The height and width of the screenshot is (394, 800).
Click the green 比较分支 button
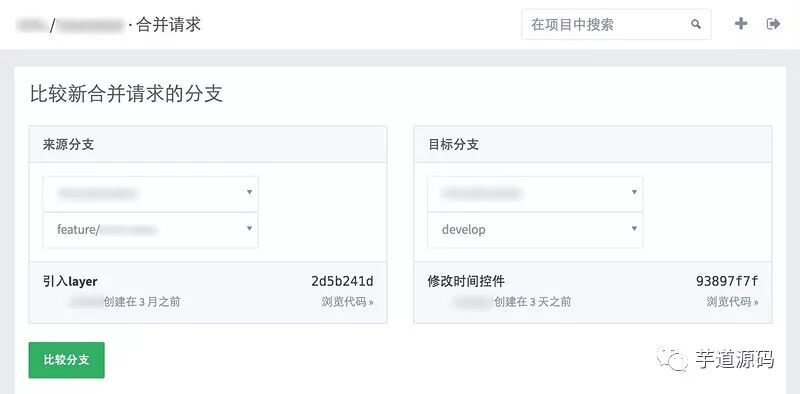click(67, 360)
